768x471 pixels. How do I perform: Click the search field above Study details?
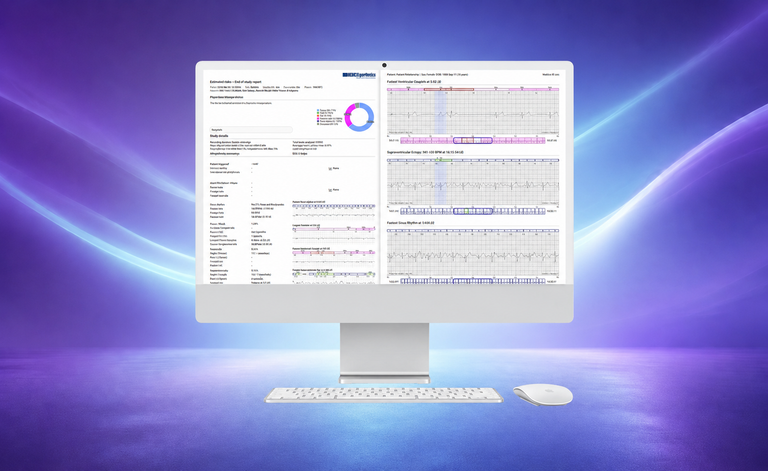click(251, 130)
